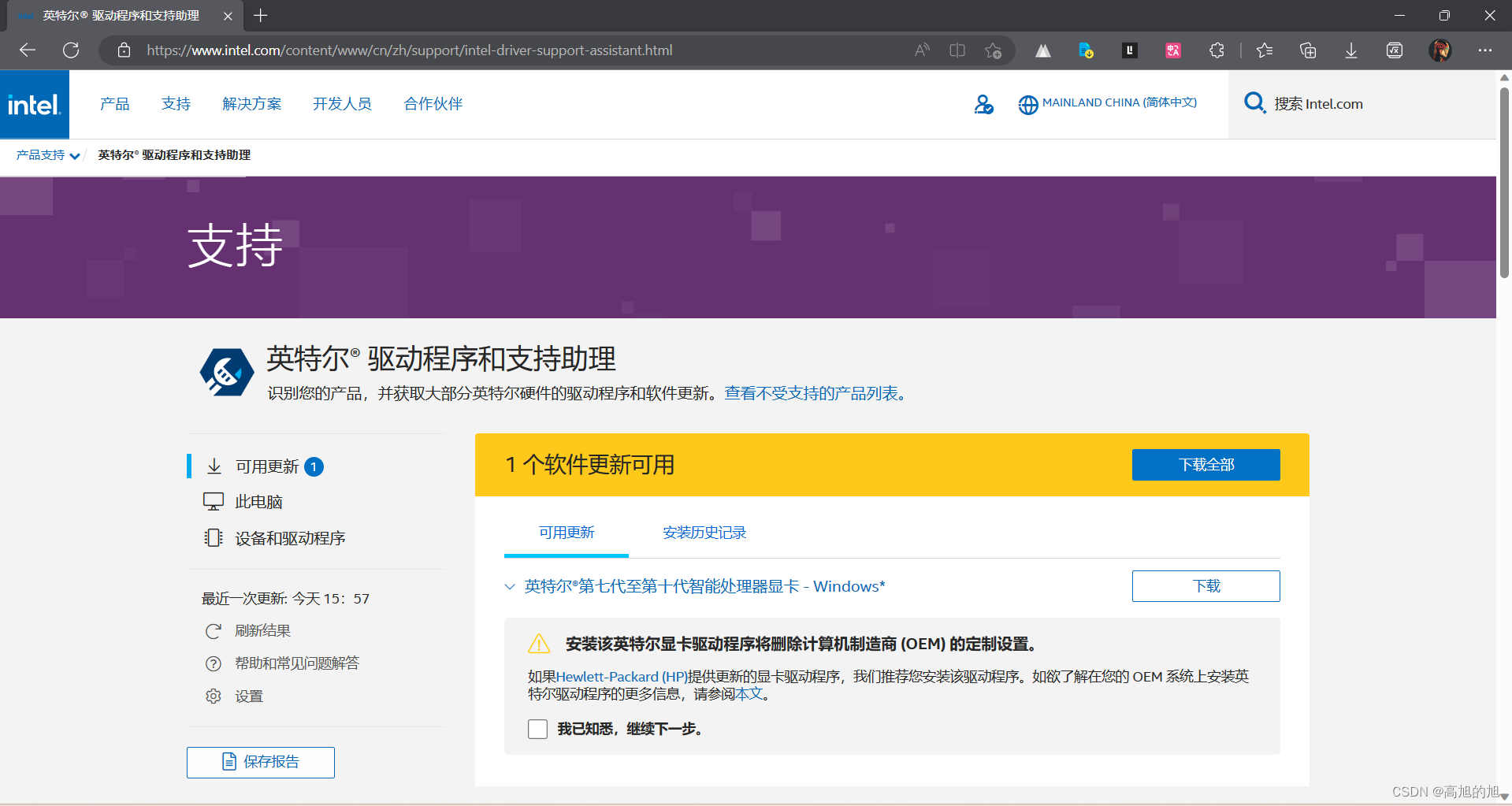This screenshot has width=1512, height=806.
Task: Open MAINLAND CHINA (简体中文) region selector
Action: click(x=1120, y=103)
